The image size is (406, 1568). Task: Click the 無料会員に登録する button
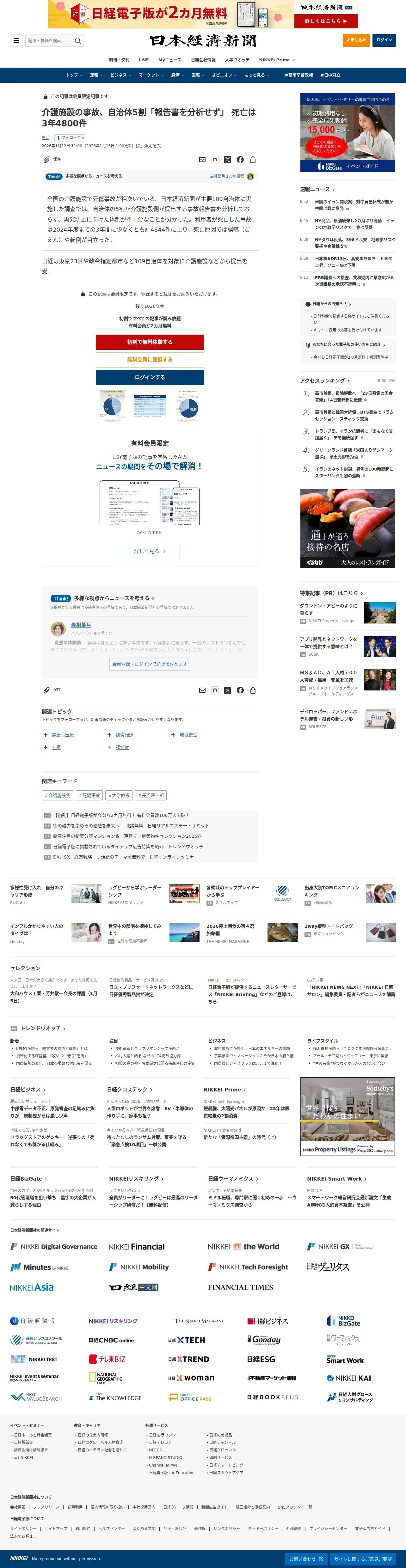[150, 360]
